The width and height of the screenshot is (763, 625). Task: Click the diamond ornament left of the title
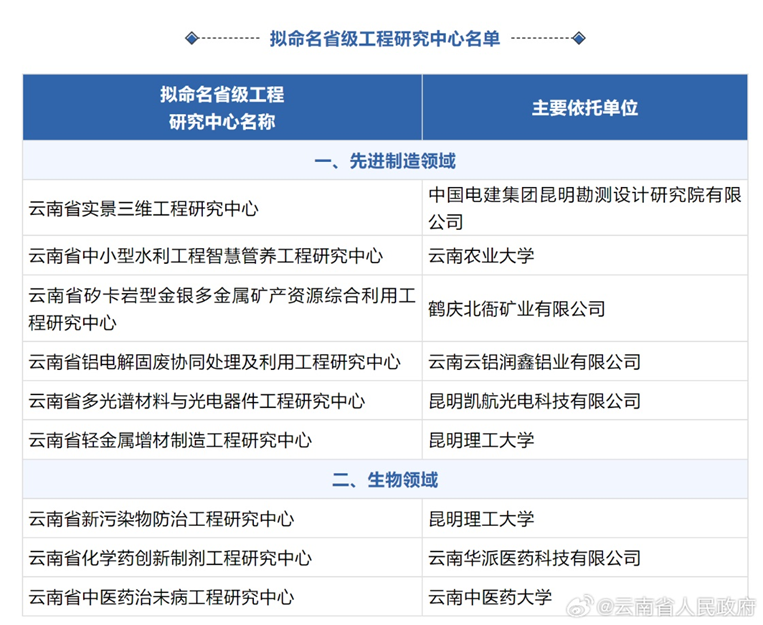(192, 38)
